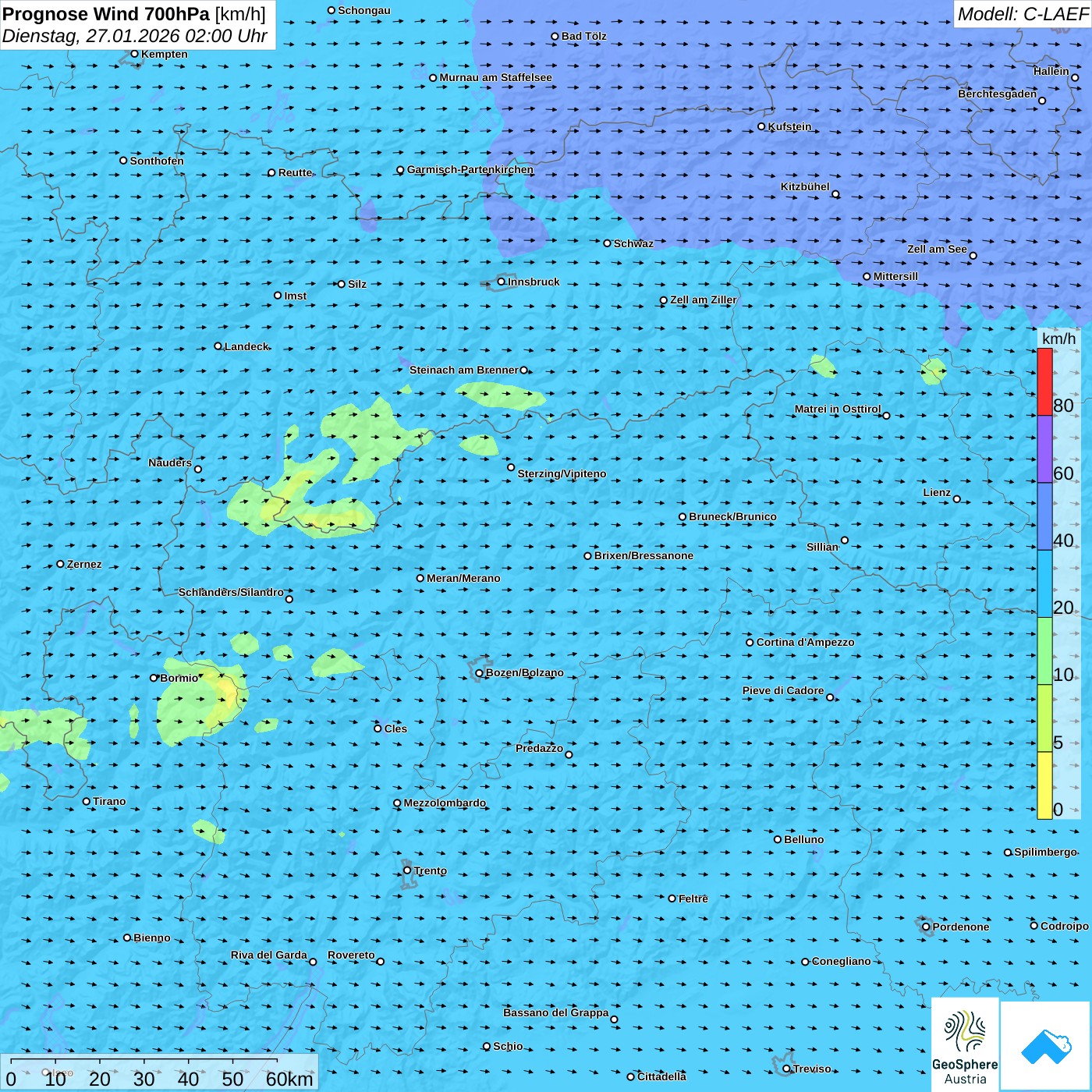The width and height of the screenshot is (1092, 1092).
Task: Click the Pieve di Cadore label
Action: (x=783, y=690)
